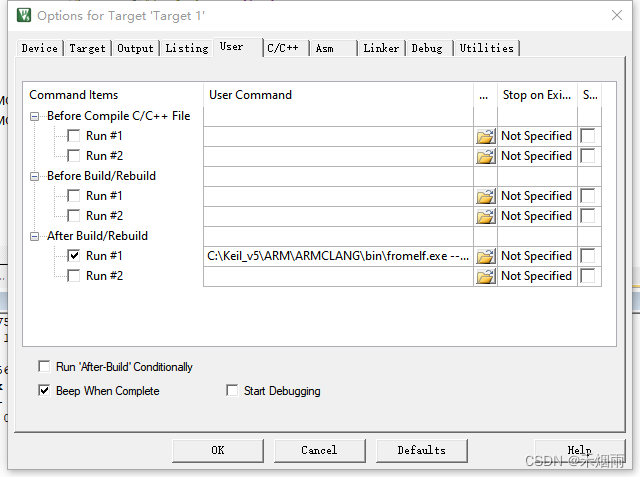Screen dimensions: 640x477
Task: Click browse folder icon for Before Compile Run #1
Action: (486, 136)
